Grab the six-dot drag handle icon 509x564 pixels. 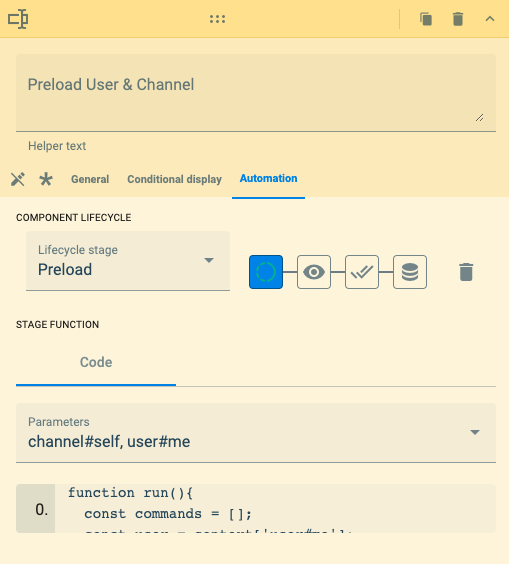point(217,19)
